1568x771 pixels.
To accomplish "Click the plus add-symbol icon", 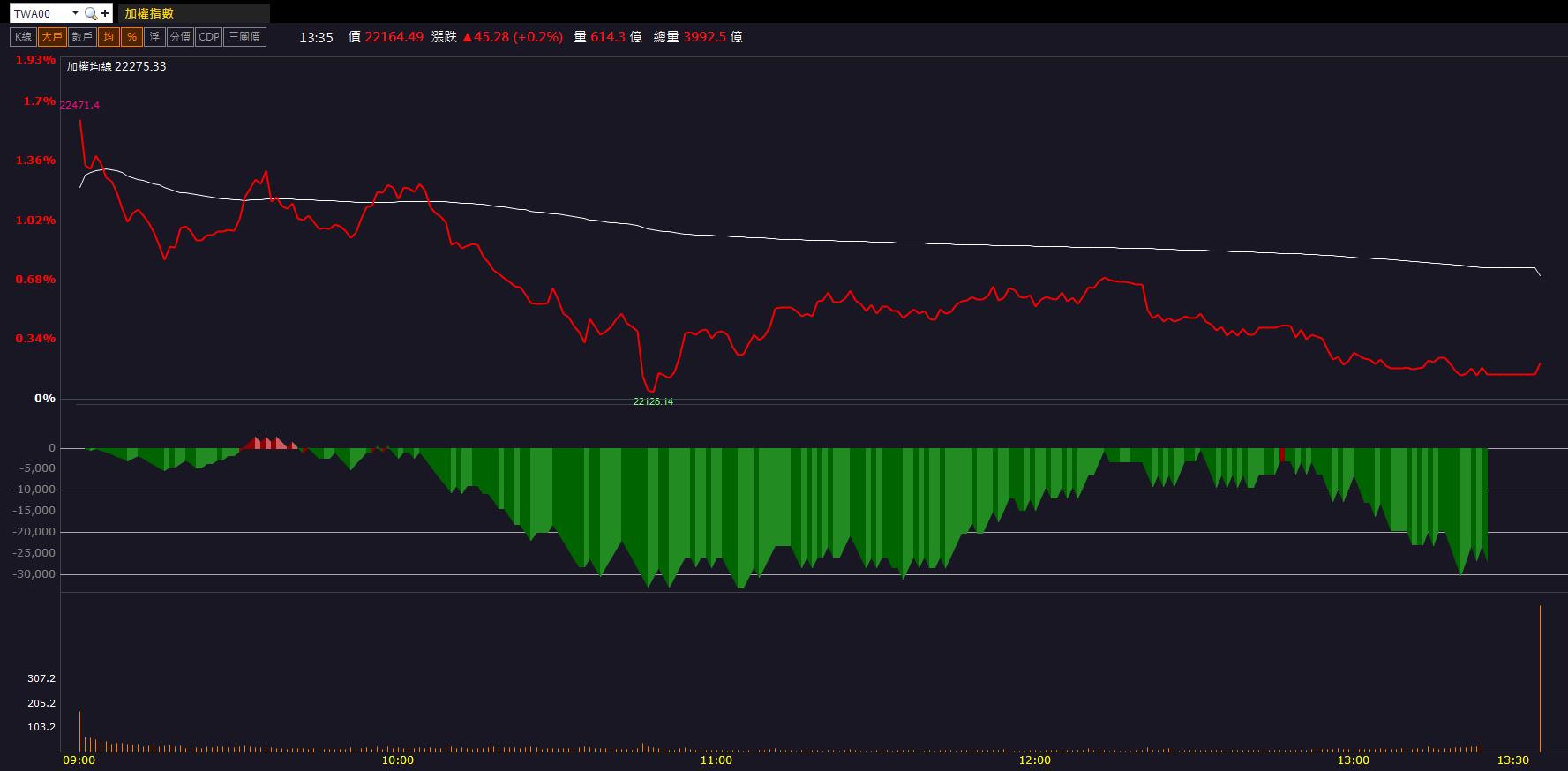I will tap(105, 13).
